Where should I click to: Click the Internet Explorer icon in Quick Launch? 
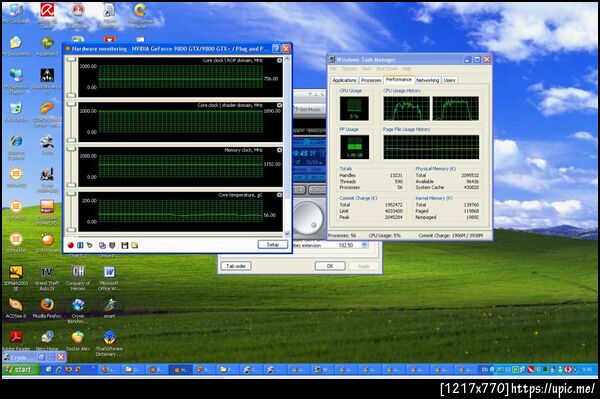pos(59,370)
